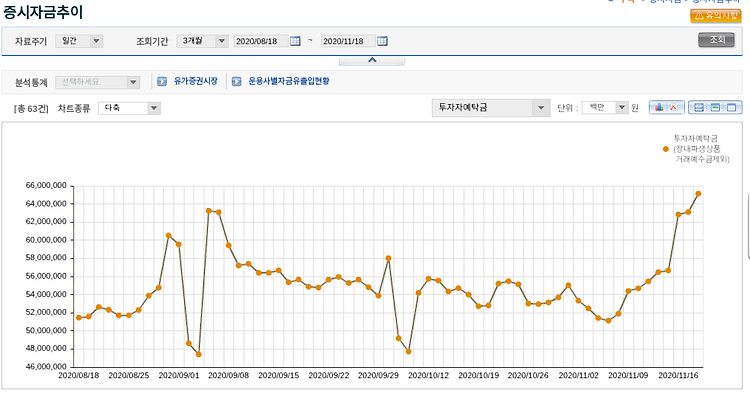This screenshot has width=750, height=393.
Task: Select split chart and table layout
Action: (x=699, y=108)
